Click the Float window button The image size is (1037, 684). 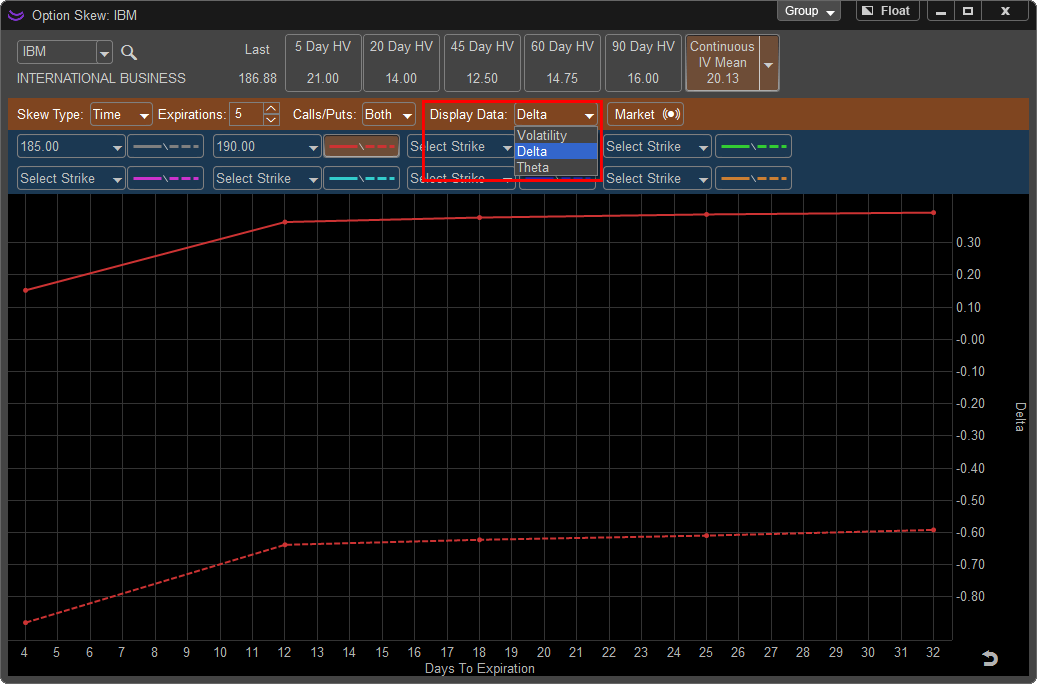(887, 11)
